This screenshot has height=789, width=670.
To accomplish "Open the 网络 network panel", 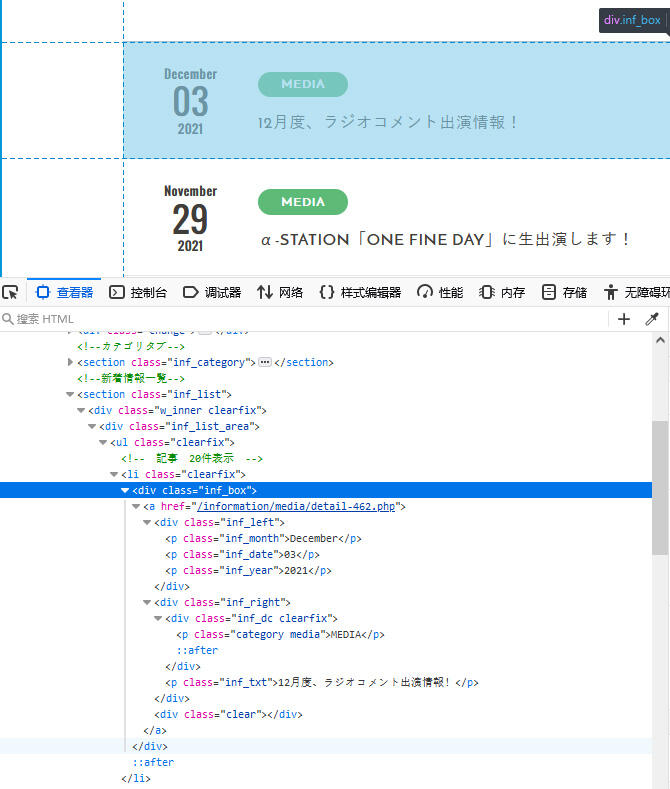I will click(280, 292).
